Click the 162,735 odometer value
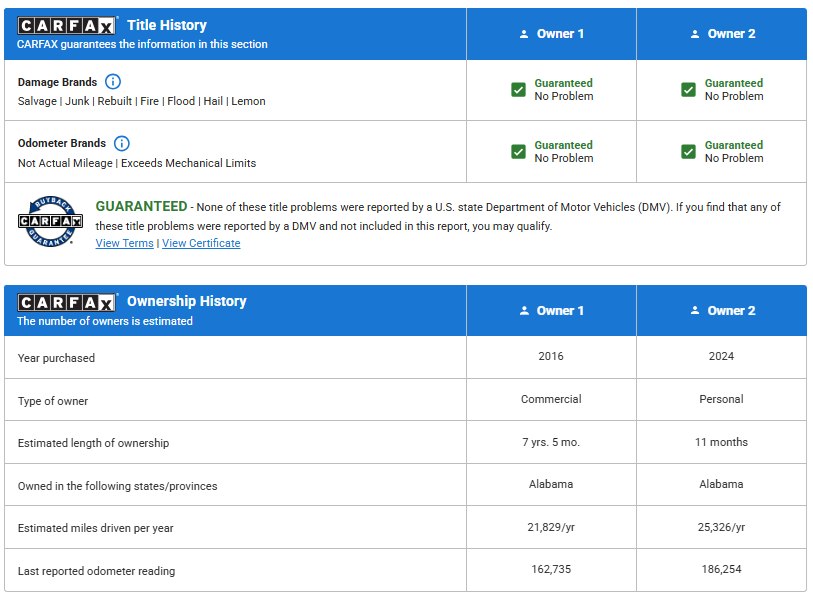The height and width of the screenshot is (600, 813). coord(551,569)
